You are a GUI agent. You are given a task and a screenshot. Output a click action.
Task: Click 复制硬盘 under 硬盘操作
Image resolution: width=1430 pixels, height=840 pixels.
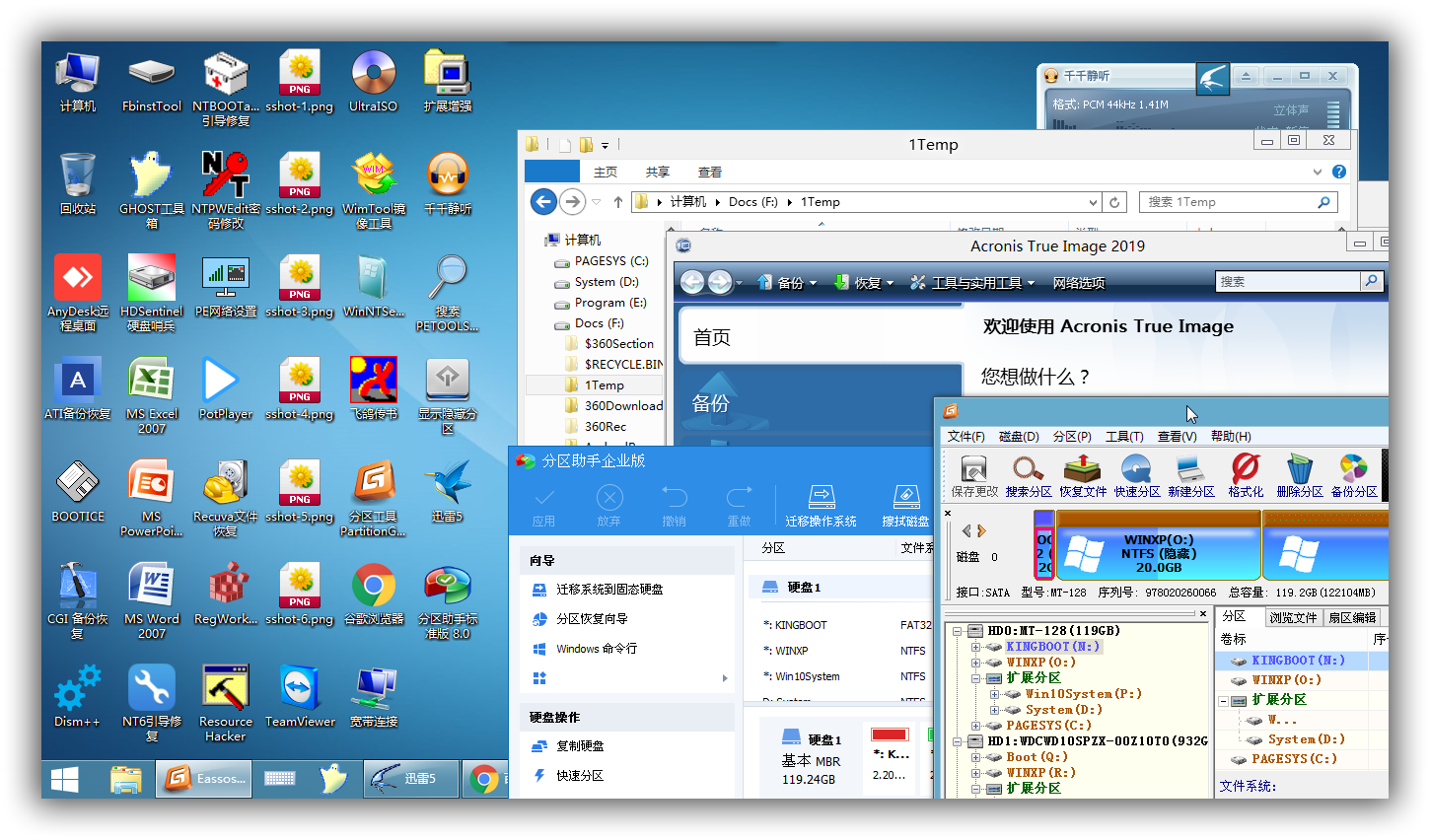click(x=580, y=745)
